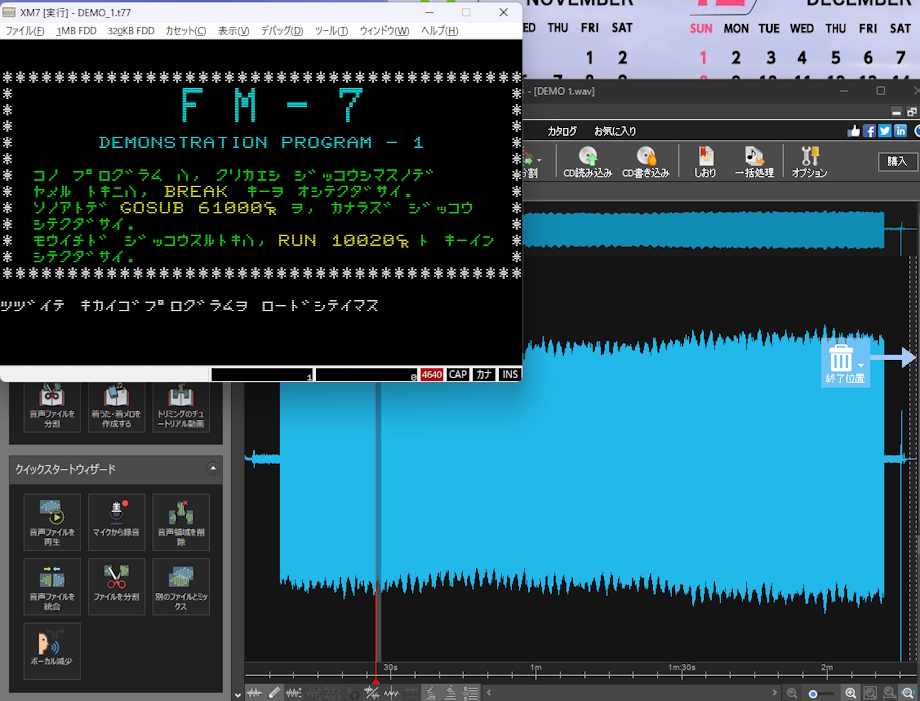Start the マイクから録音 wizard
This screenshot has height=701, width=920.
click(x=116, y=522)
